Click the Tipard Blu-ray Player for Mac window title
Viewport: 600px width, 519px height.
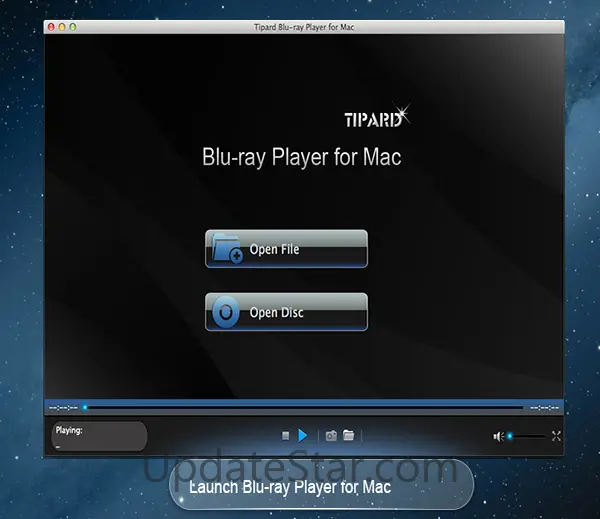point(304,27)
